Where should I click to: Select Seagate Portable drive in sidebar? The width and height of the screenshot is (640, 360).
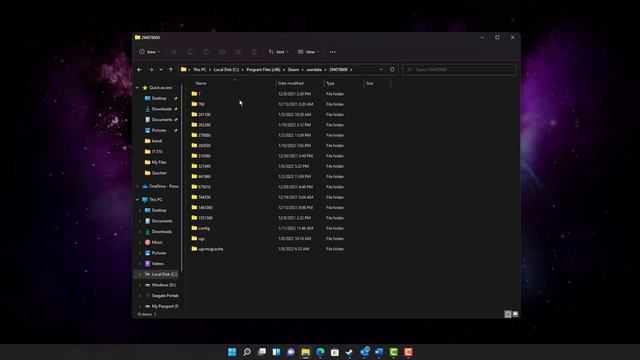click(x=165, y=296)
